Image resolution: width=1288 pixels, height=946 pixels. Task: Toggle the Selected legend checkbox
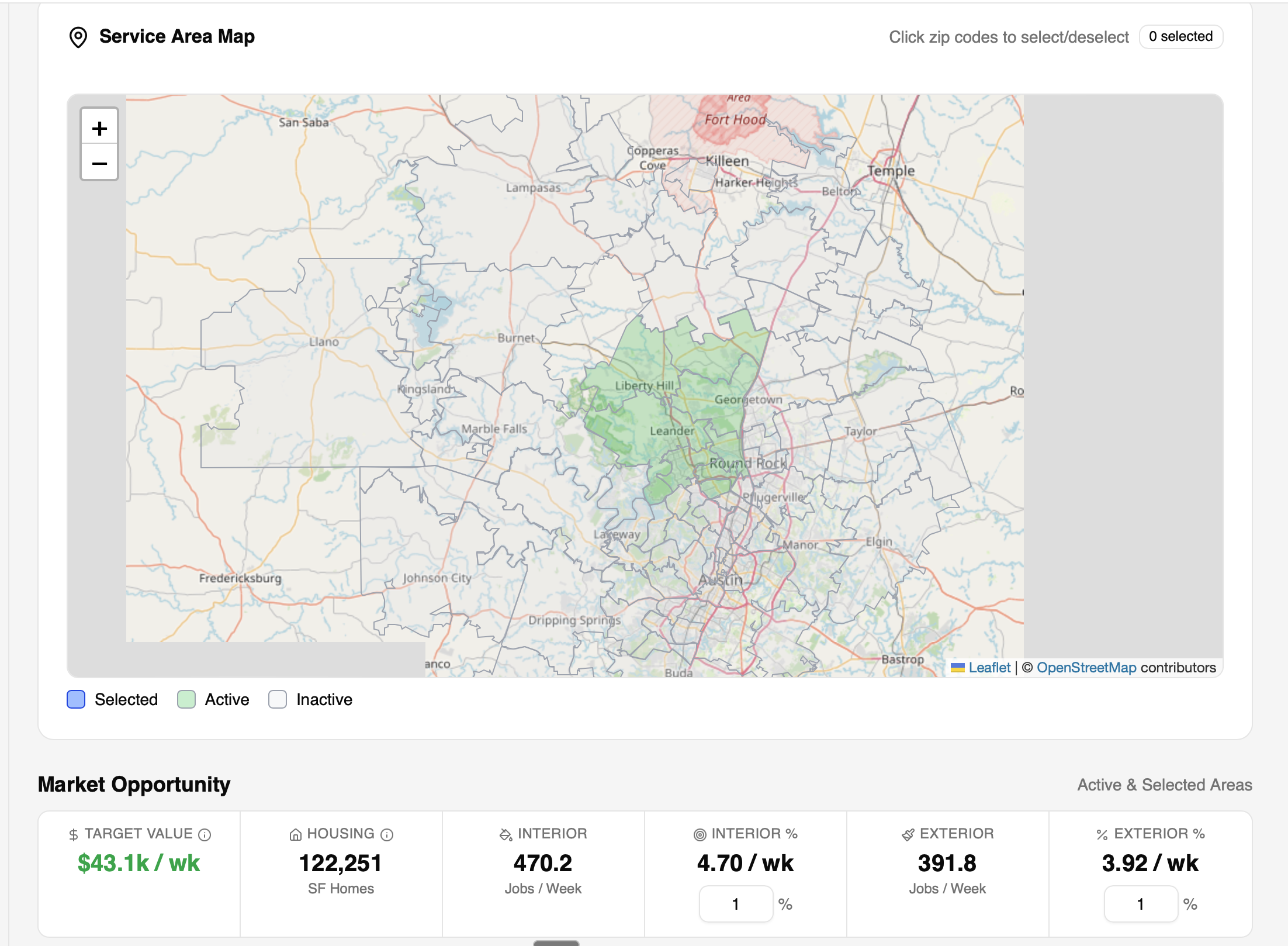[x=75, y=699]
